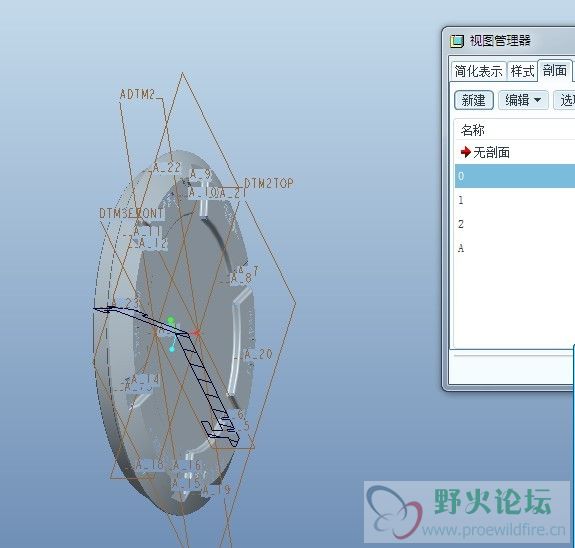Screen dimensions: 575x548
Task: Select the green spin center handle
Action: [171, 321]
